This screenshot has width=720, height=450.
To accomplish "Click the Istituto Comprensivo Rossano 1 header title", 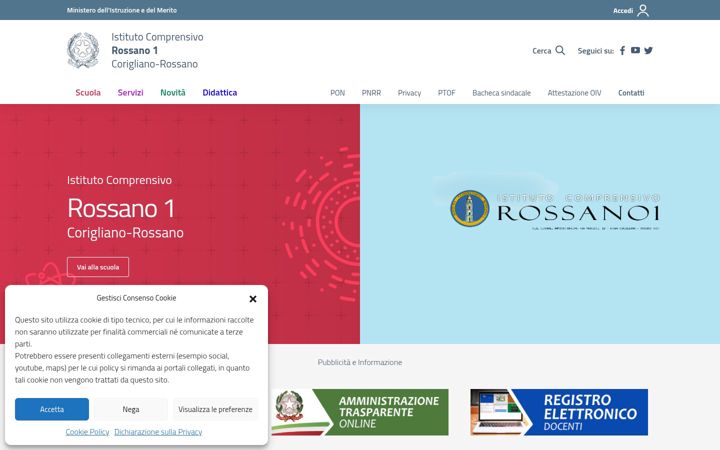I will tap(157, 50).
